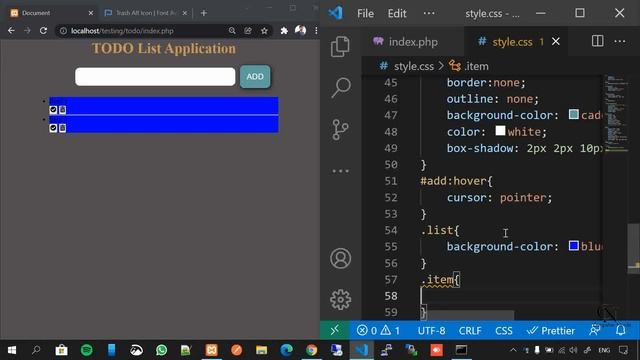Open editor More Actions ellipsis

pos(620,41)
